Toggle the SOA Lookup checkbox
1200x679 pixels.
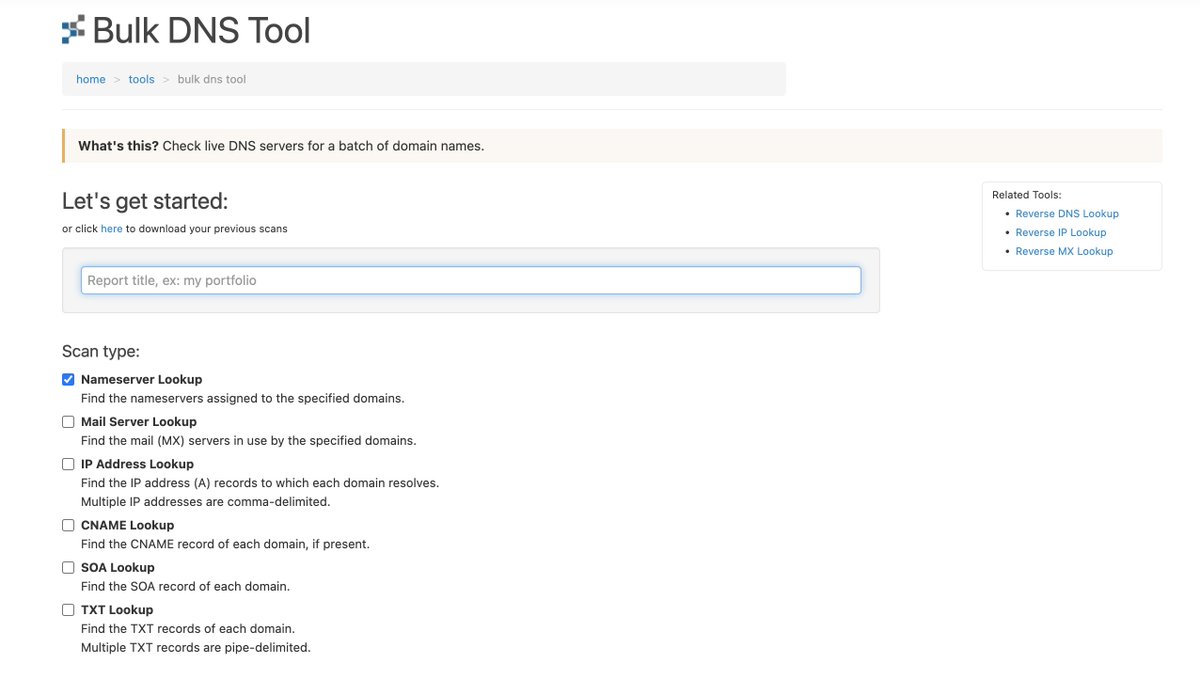(68, 567)
